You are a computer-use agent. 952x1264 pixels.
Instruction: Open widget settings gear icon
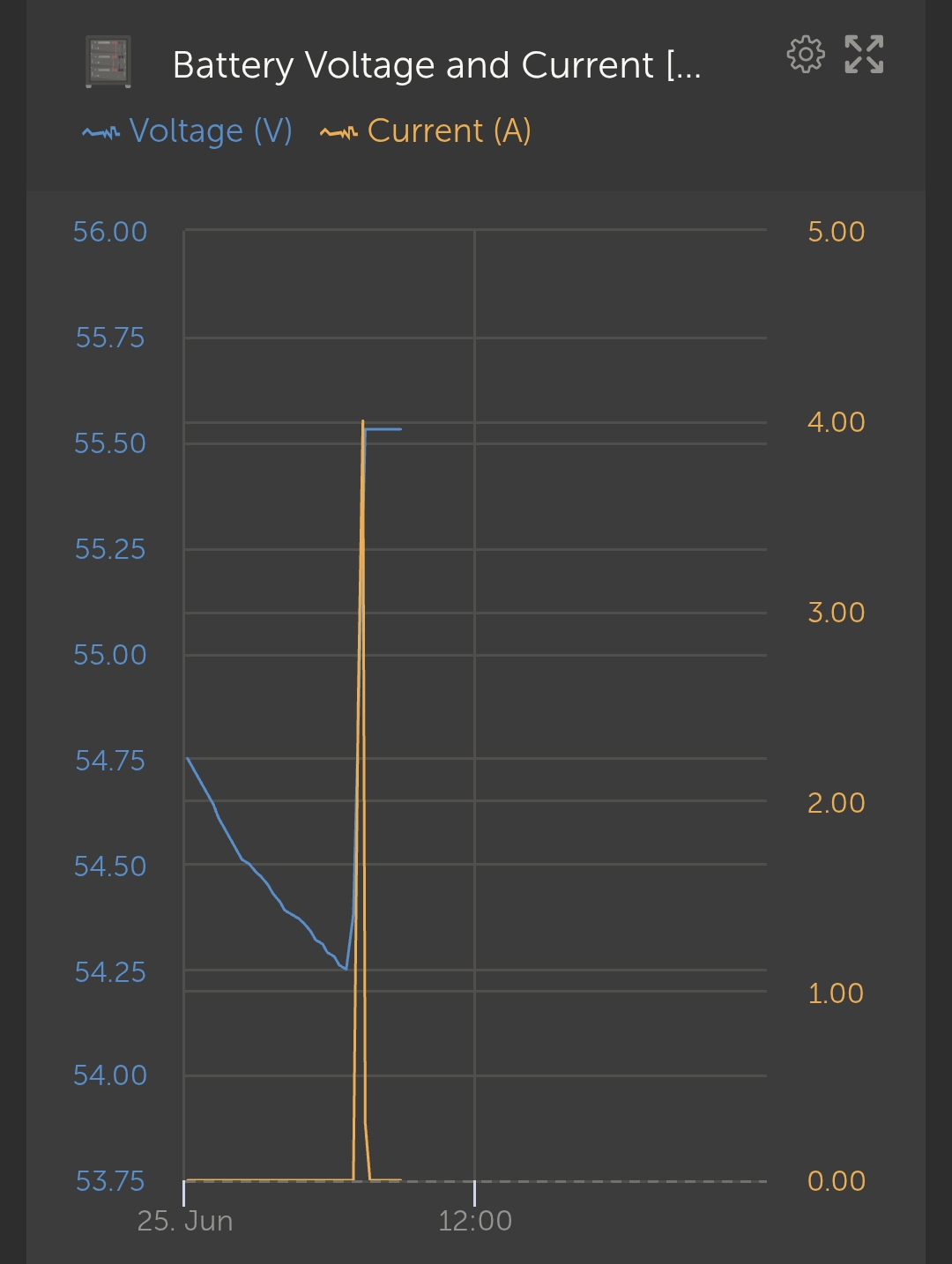click(805, 55)
